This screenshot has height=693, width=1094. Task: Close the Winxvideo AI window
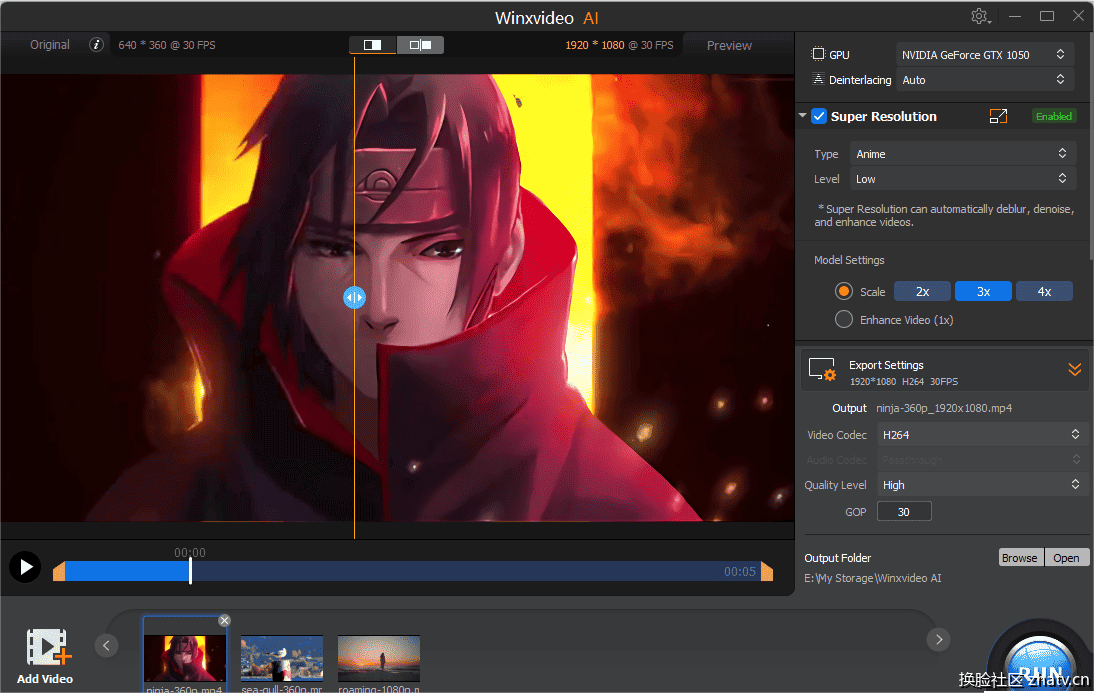tap(1079, 16)
